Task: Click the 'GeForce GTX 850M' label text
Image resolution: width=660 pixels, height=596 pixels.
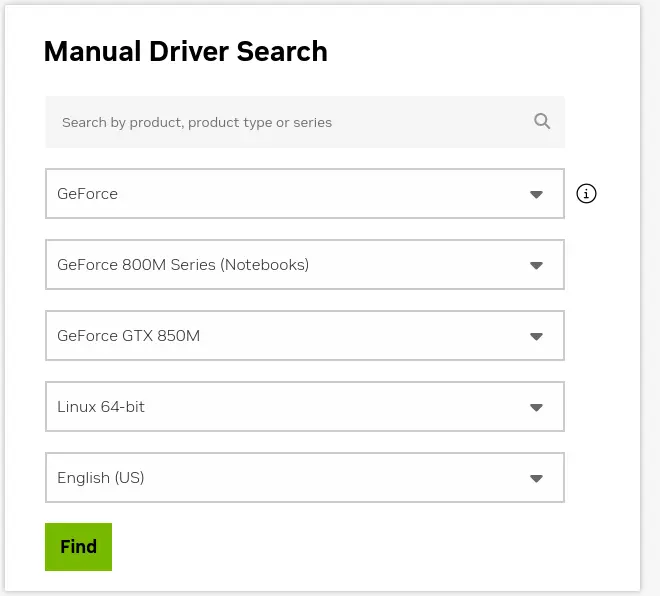Action: (128, 336)
